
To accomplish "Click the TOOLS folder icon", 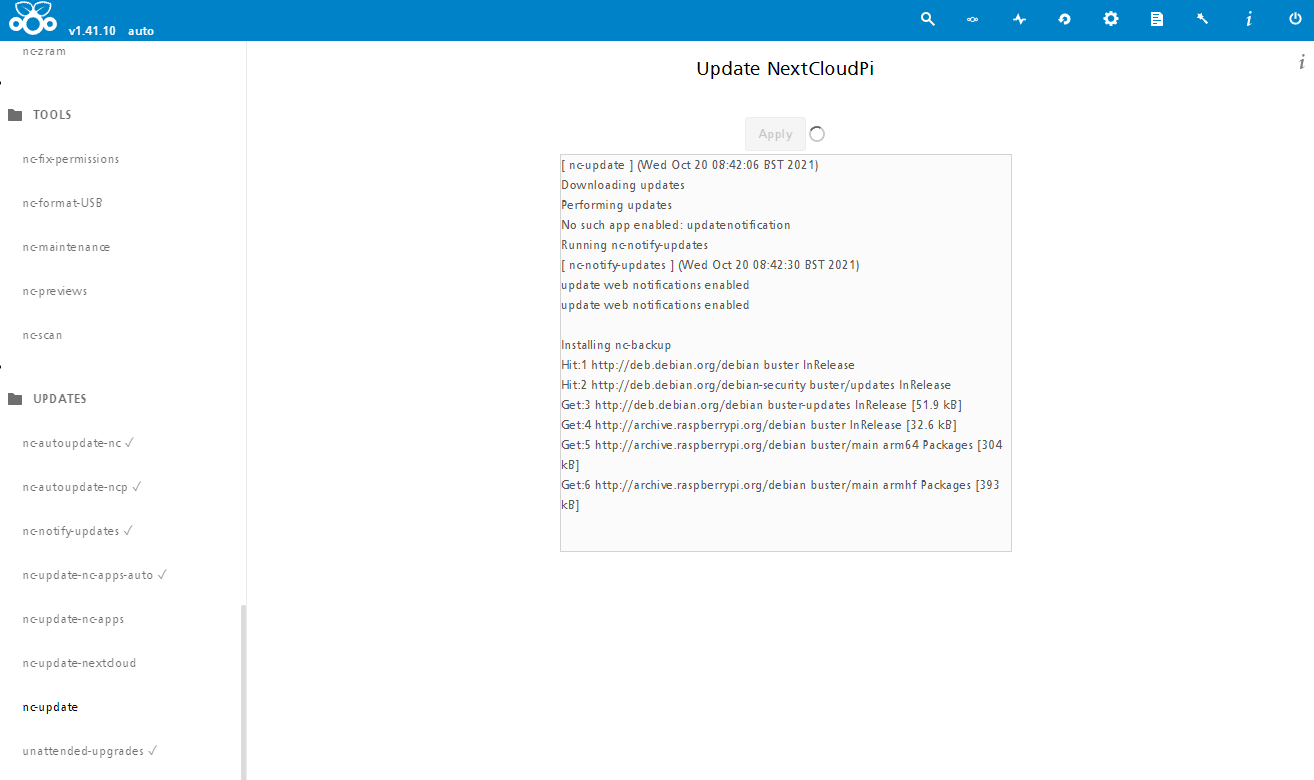I will tap(15, 115).
